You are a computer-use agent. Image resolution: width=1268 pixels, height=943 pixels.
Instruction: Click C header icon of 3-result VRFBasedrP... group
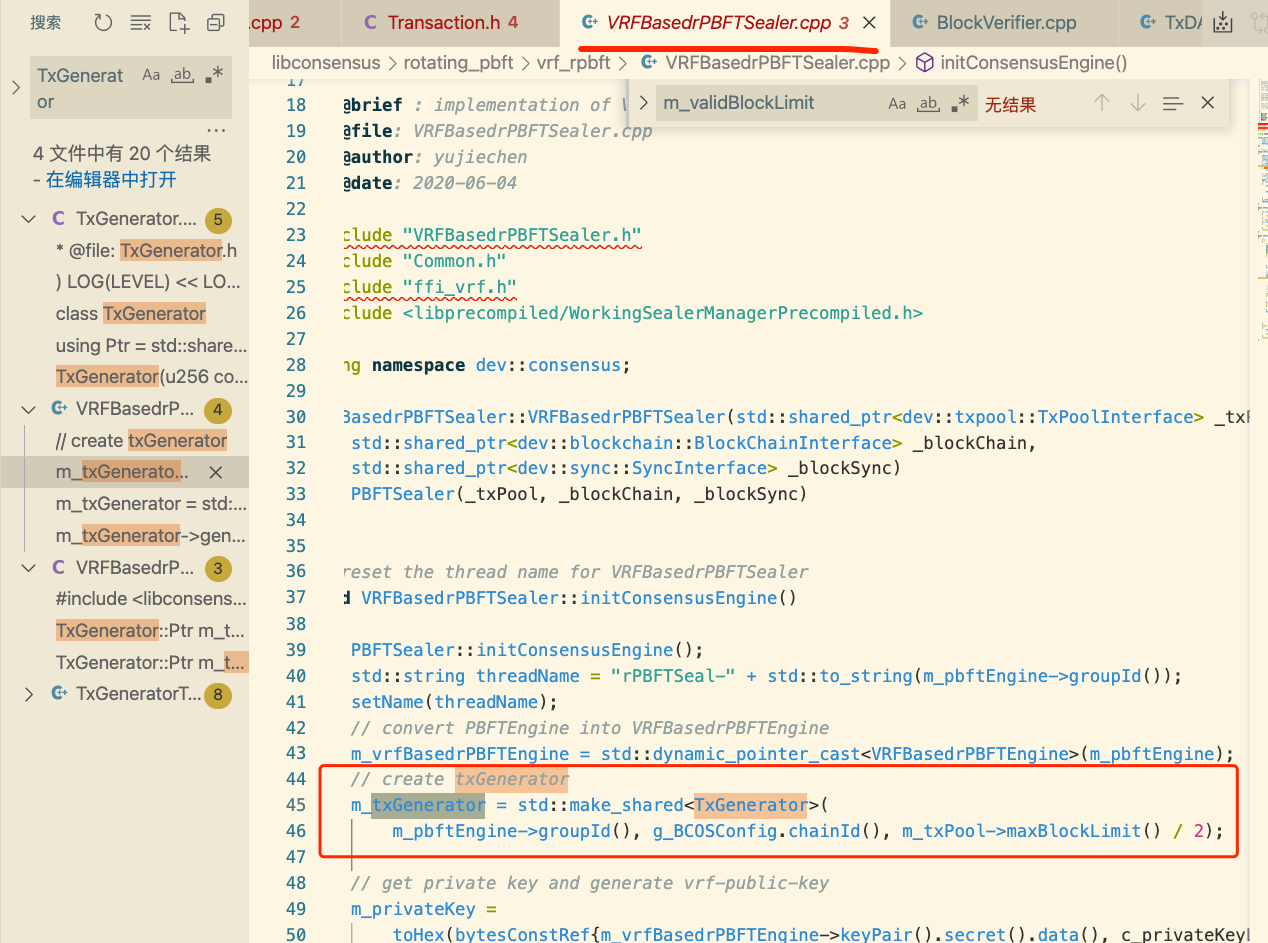click(59, 568)
